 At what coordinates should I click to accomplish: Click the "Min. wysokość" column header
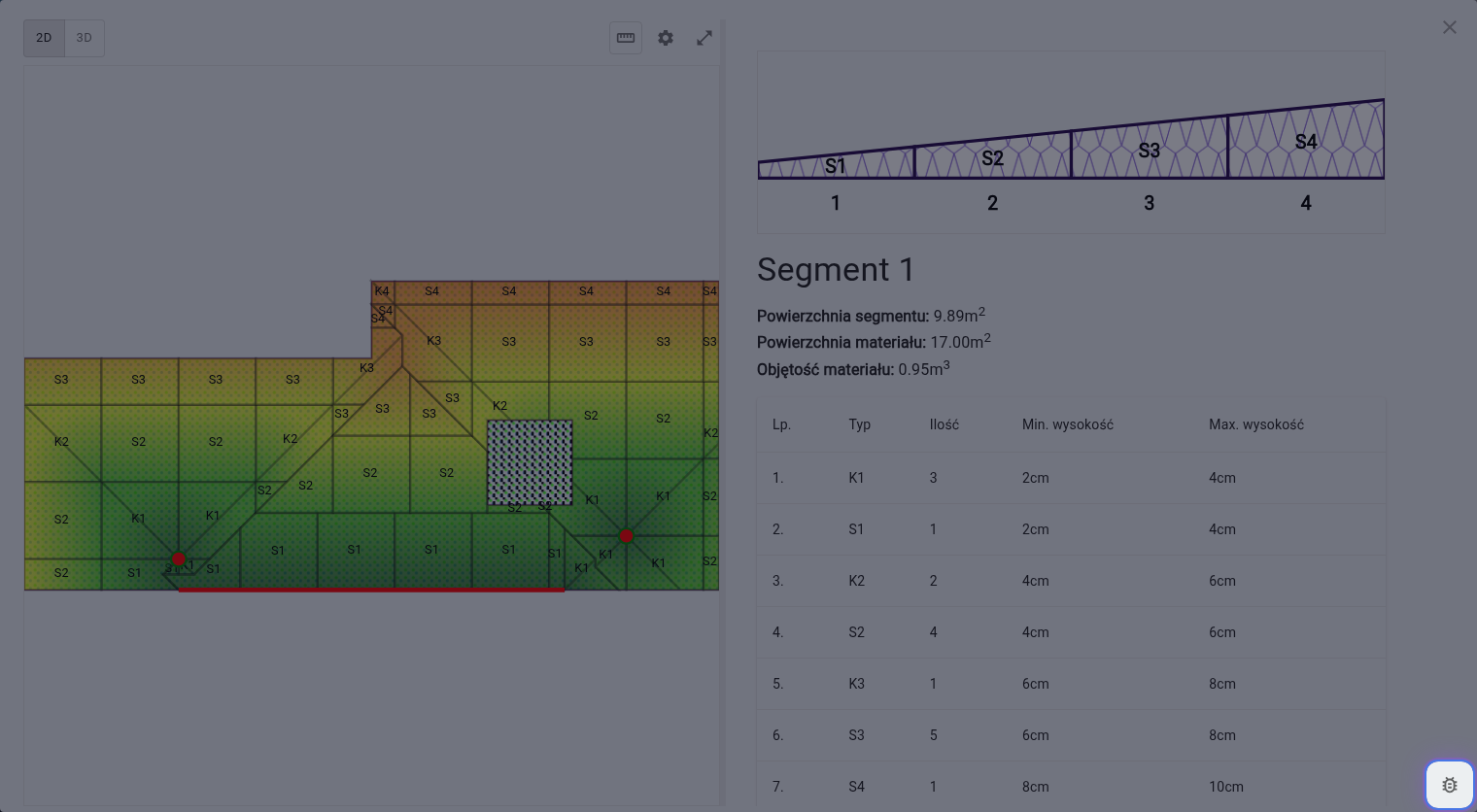click(x=1068, y=424)
